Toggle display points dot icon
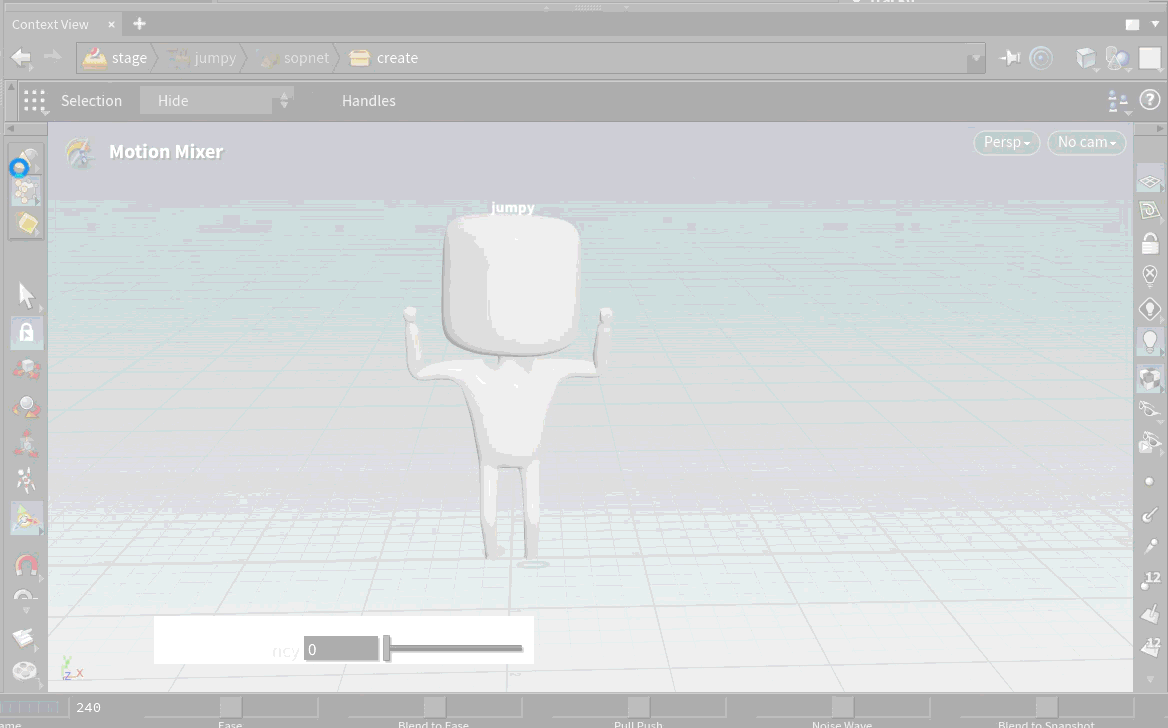Image resolution: width=1168 pixels, height=728 pixels. (1149, 481)
